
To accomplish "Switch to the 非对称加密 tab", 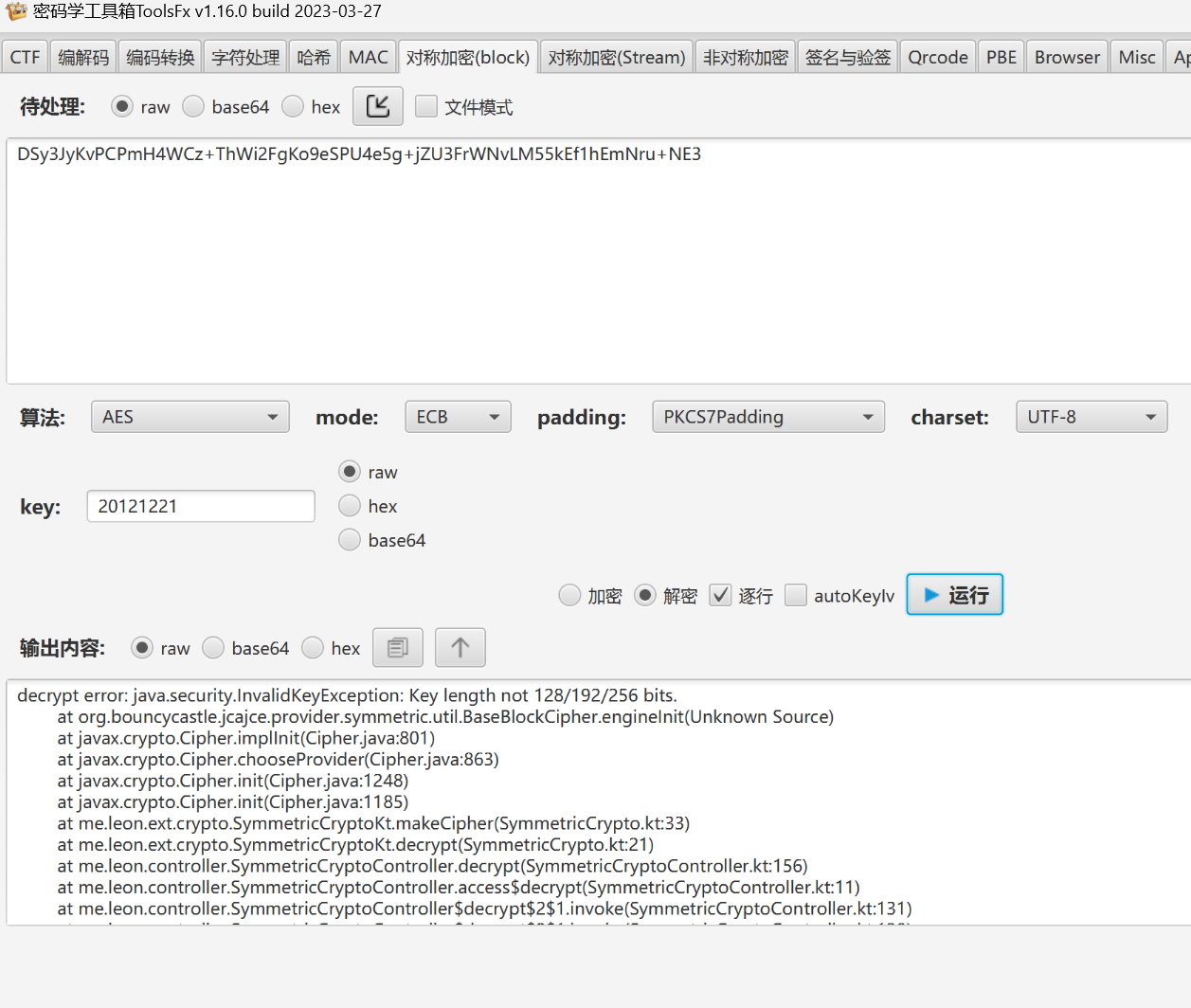I will click(x=745, y=56).
